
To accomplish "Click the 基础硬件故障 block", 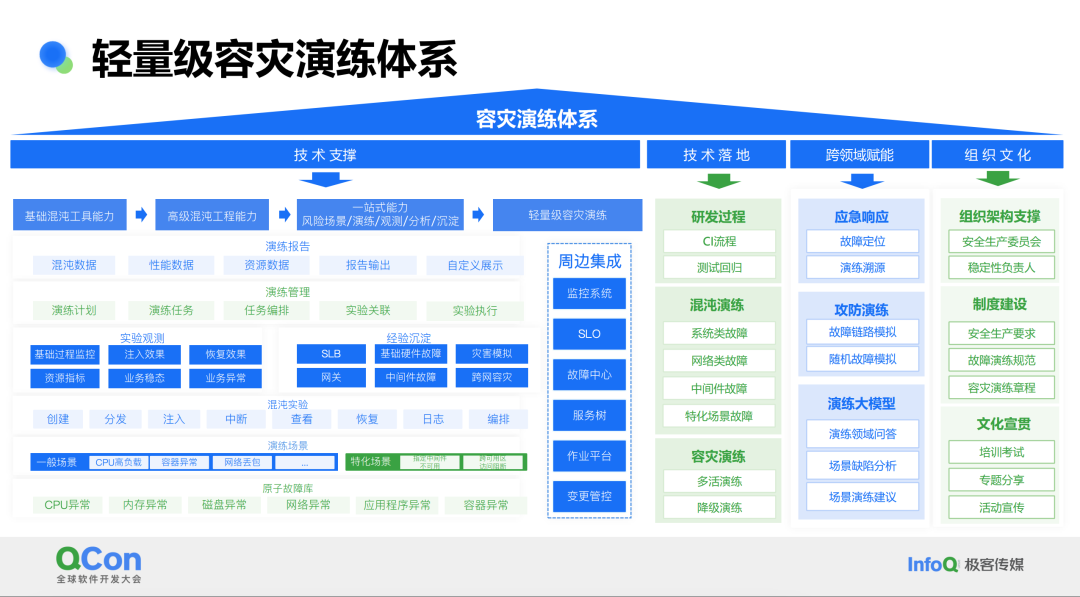I will [x=411, y=354].
